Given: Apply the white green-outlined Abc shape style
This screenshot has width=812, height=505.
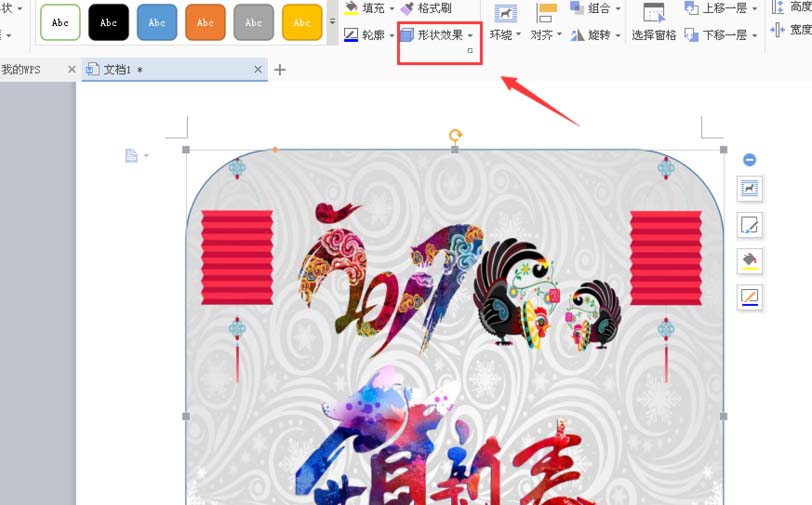Looking at the screenshot, I should 60,22.
